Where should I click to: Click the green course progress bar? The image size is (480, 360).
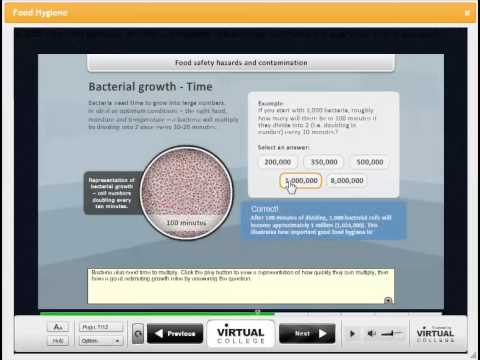coord(157,313)
